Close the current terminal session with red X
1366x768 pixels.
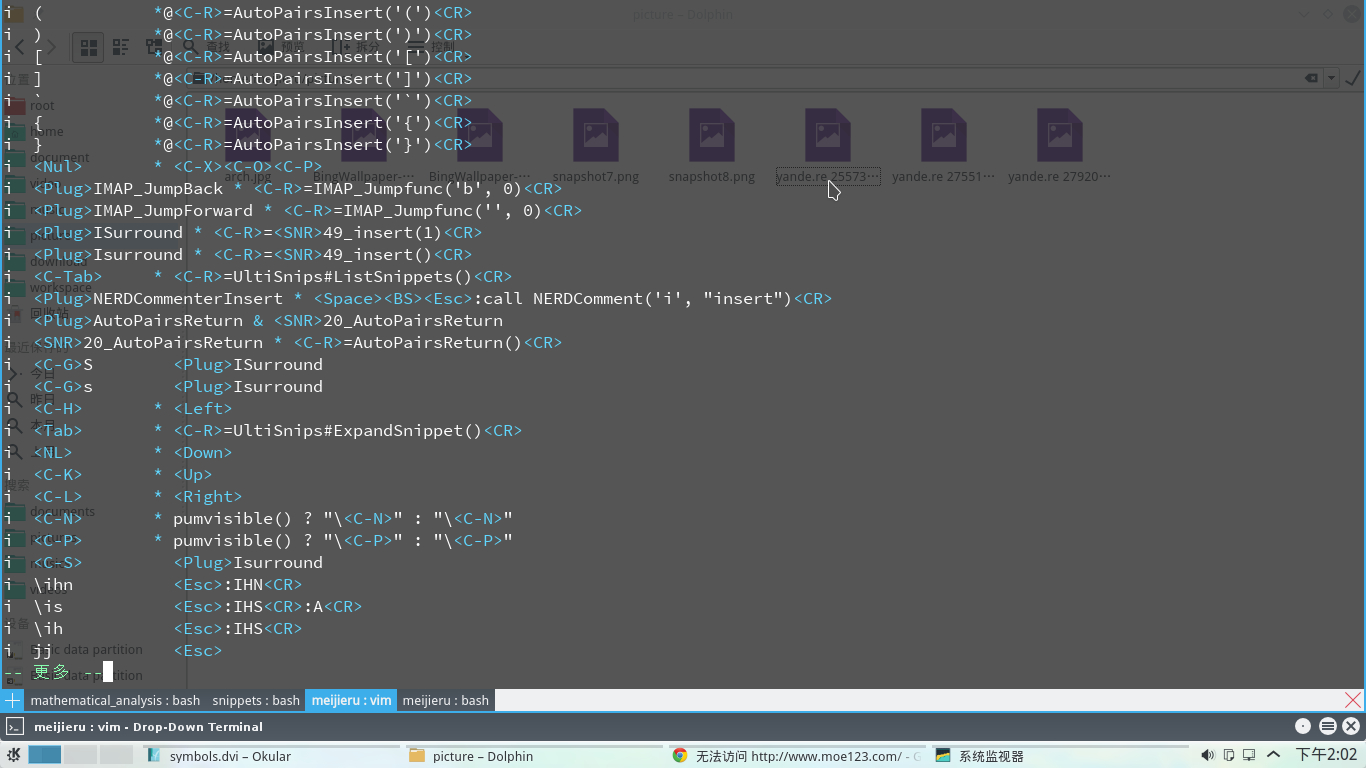pyautogui.click(x=1352, y=700)
